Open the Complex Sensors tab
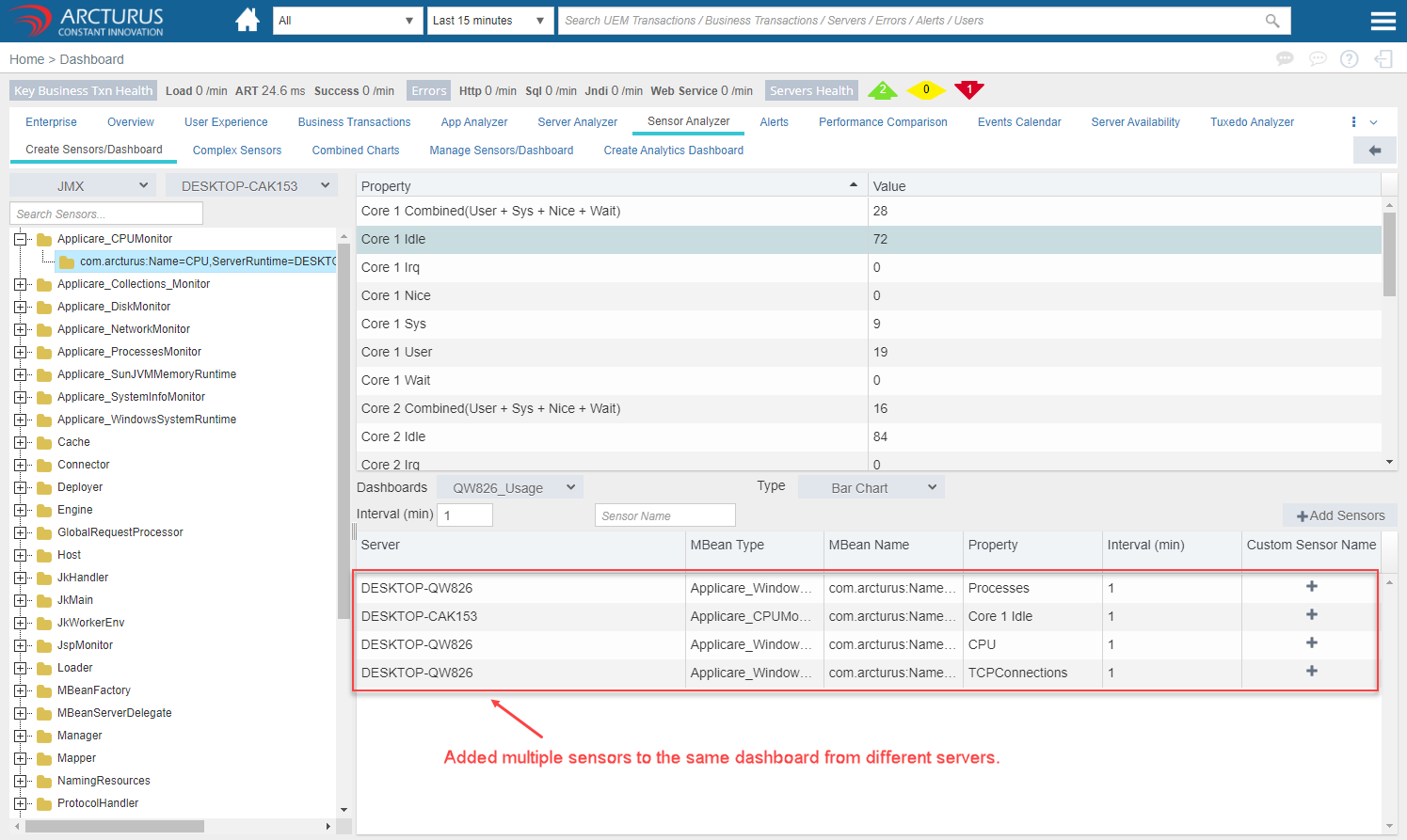1407x840 pixels. [x=237, y=151]
